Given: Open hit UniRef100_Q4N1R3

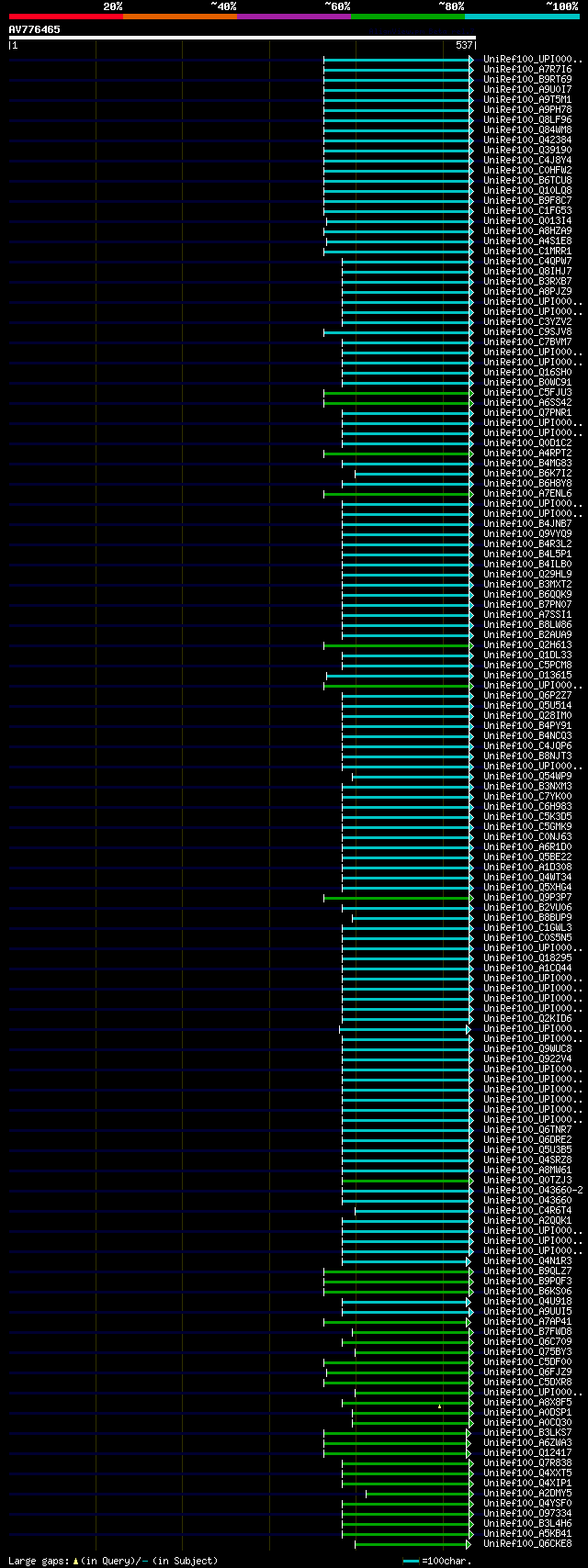Looking at the screenshot, I should point(527,1260).
